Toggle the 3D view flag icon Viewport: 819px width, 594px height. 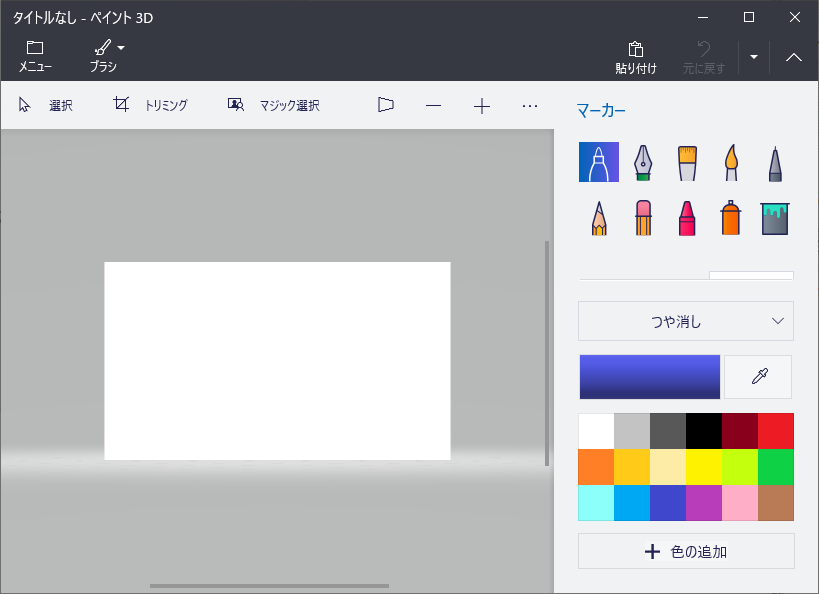[385, 105]
